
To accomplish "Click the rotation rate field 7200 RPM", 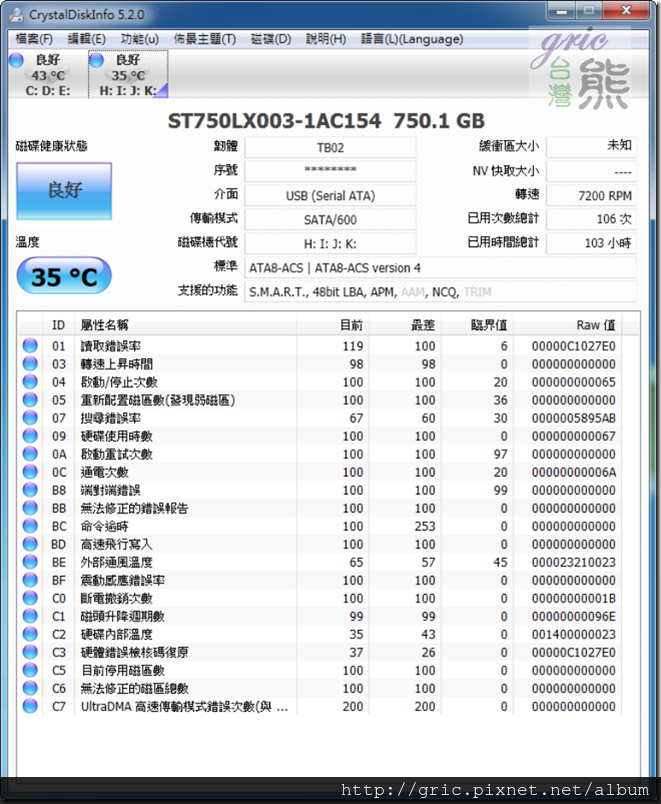I will [591, 195].
